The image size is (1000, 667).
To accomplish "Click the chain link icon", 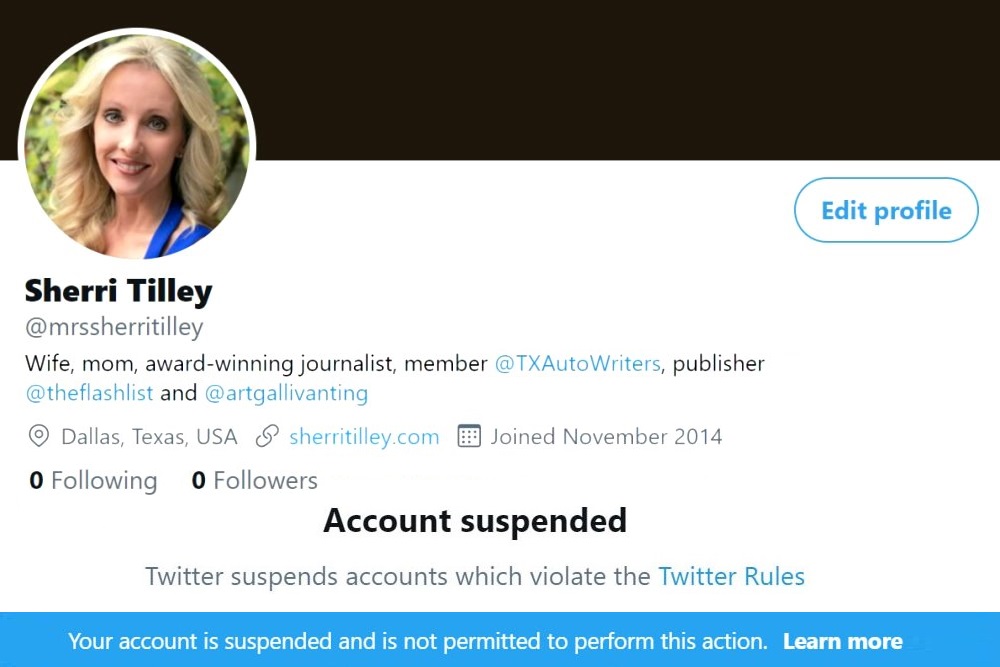I will tap(267, 437).
